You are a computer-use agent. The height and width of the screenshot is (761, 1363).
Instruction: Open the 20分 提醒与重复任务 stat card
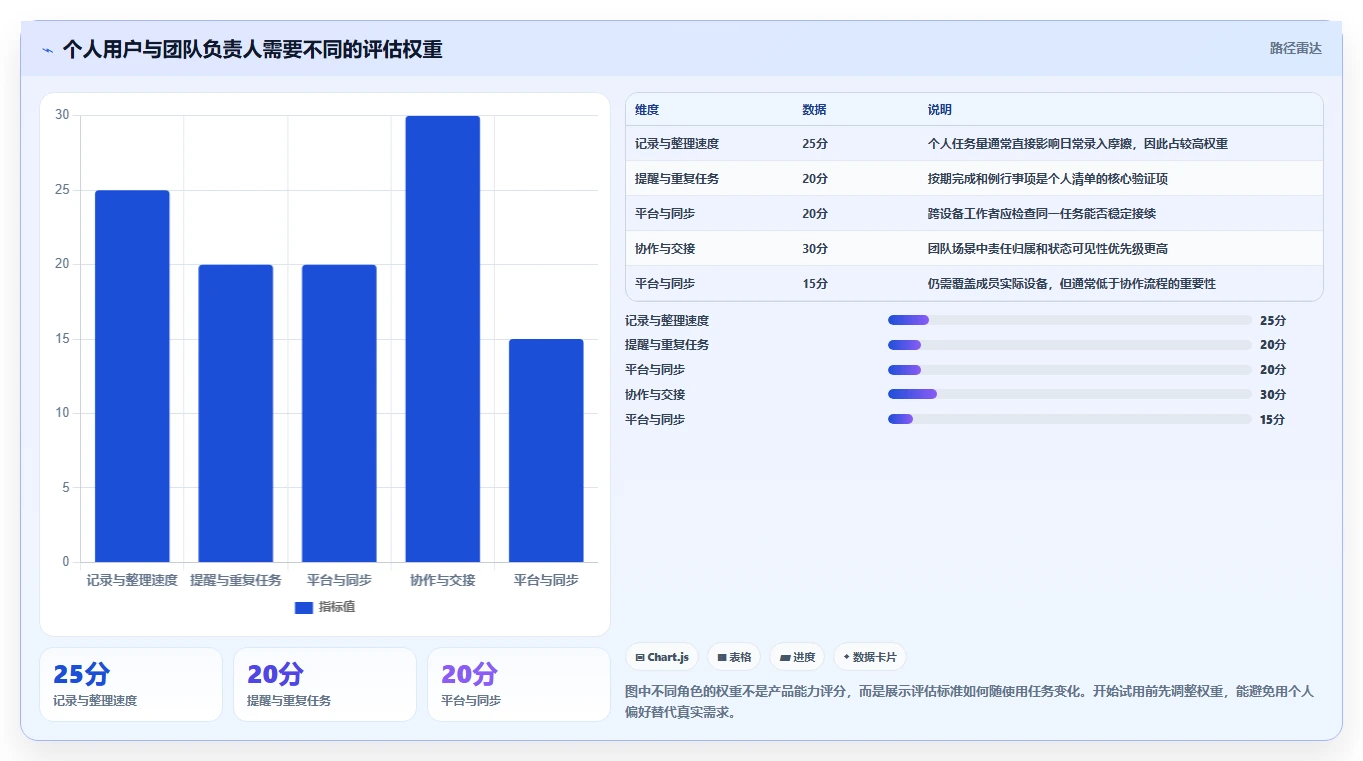coord(325,684)
